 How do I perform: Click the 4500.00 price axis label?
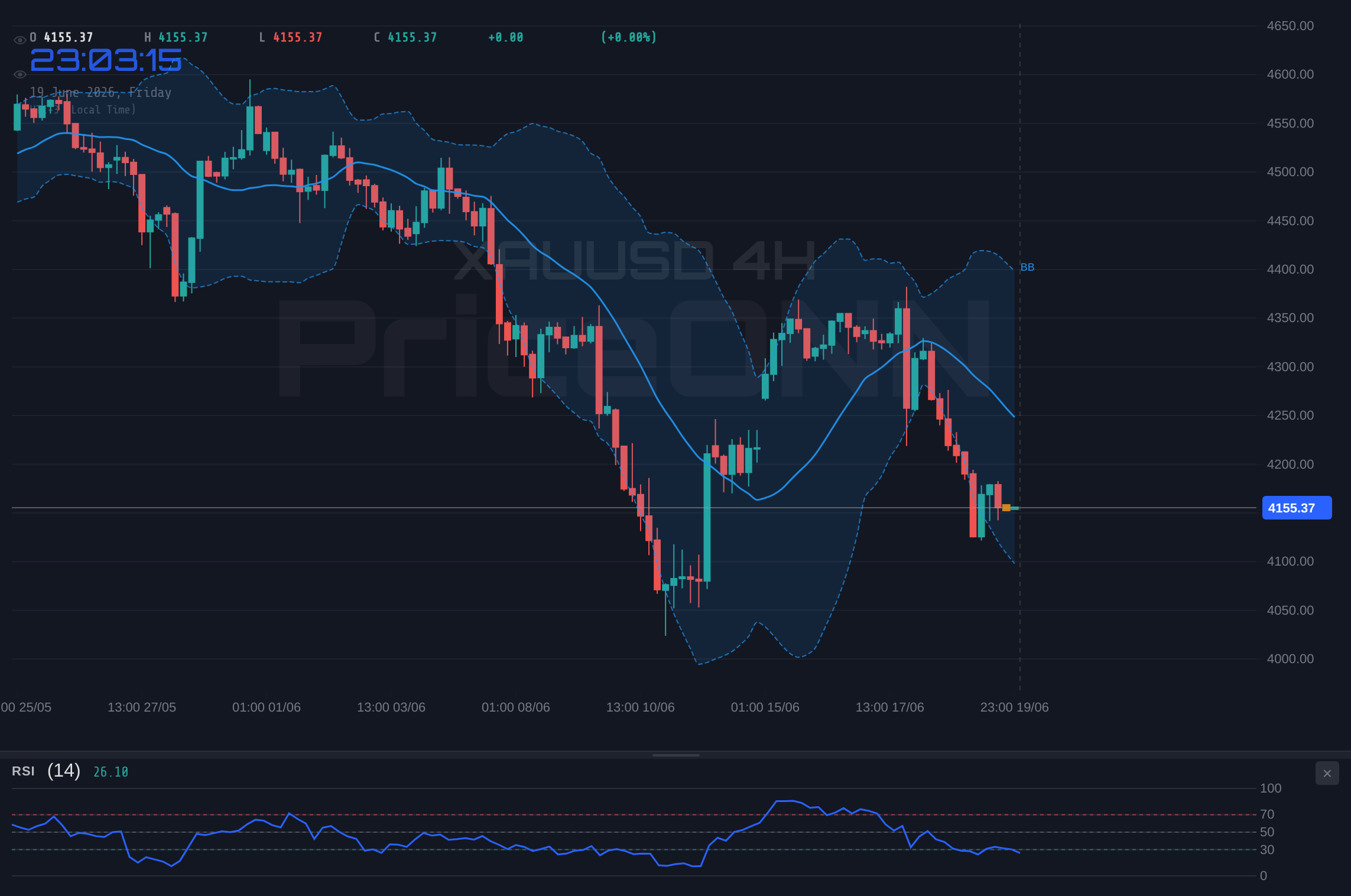pos(1290,172)
